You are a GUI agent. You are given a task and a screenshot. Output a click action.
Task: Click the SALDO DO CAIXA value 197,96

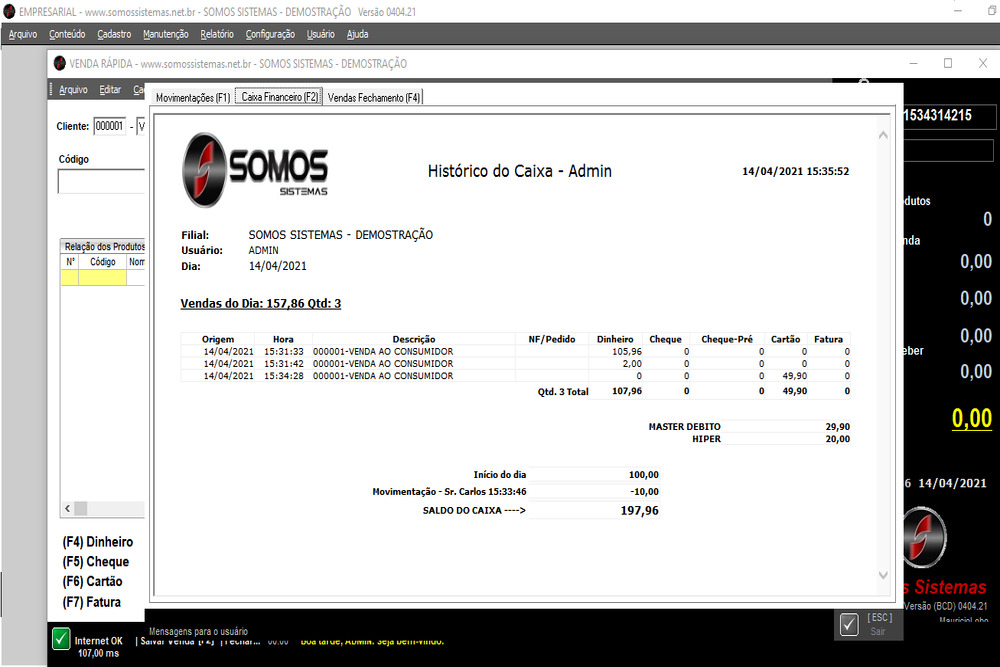tap(640, 510)
